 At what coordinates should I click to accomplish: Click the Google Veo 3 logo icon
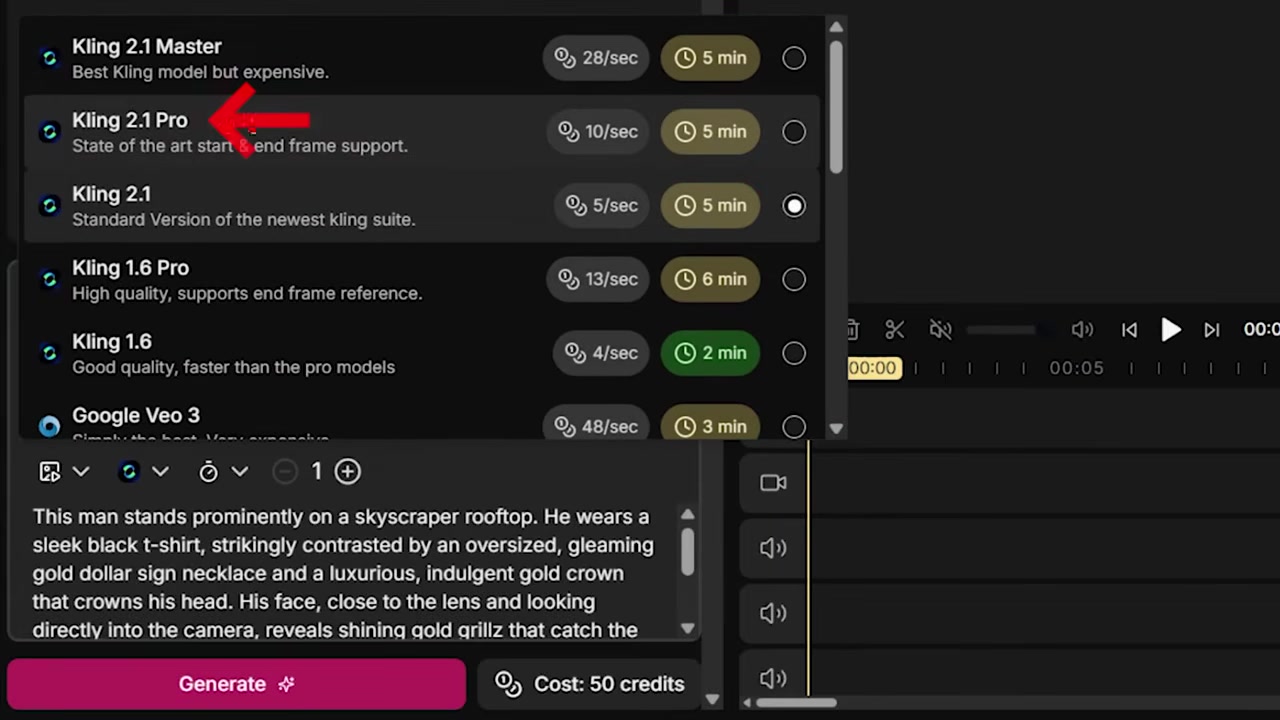49,426
